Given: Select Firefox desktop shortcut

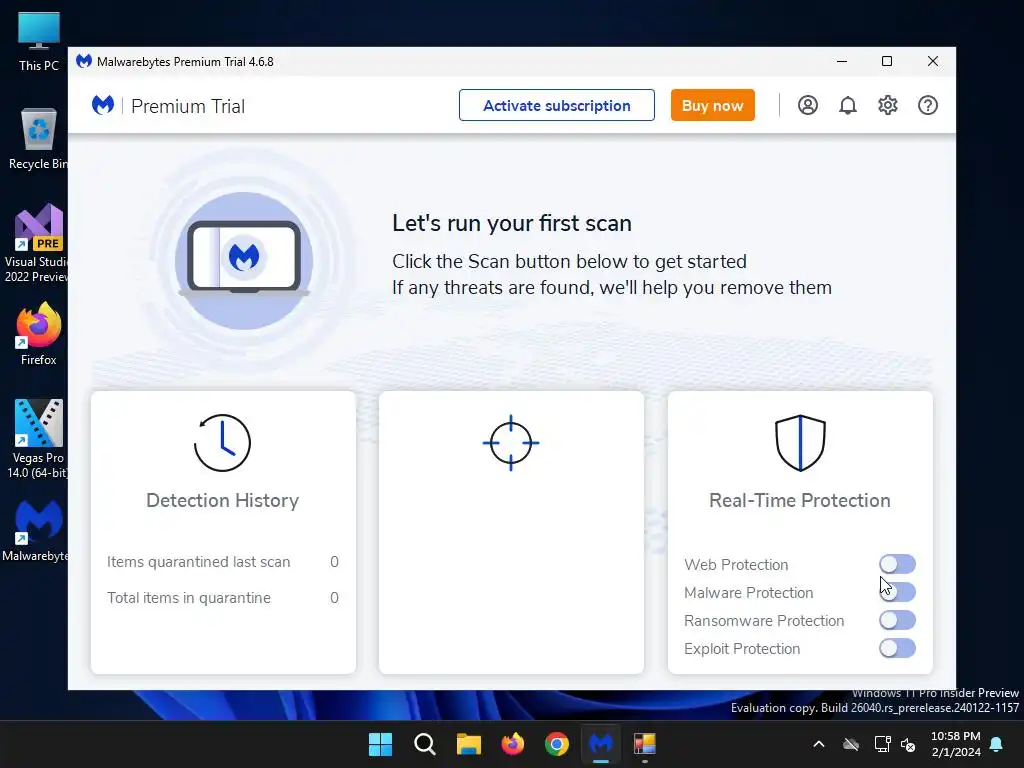Looking at the screenshot, I should pos(39,334).
